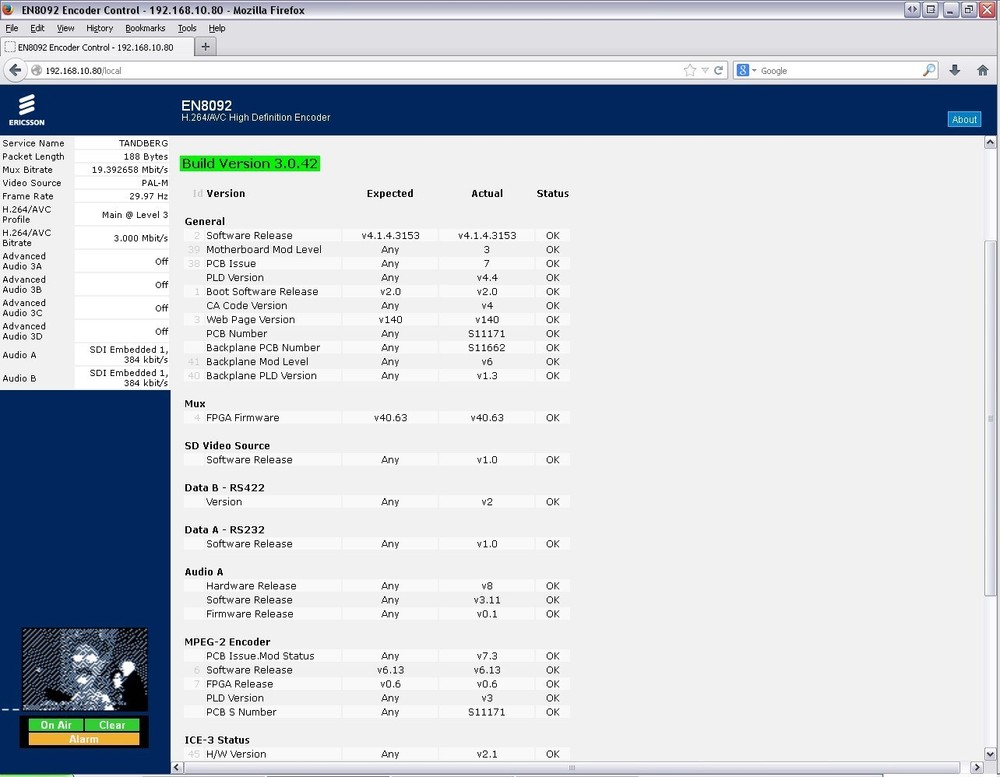Image resolution: width=1000 pixels, height=777 pixels.
Task: Click the orange Alarm button
Action: [84, 739]
